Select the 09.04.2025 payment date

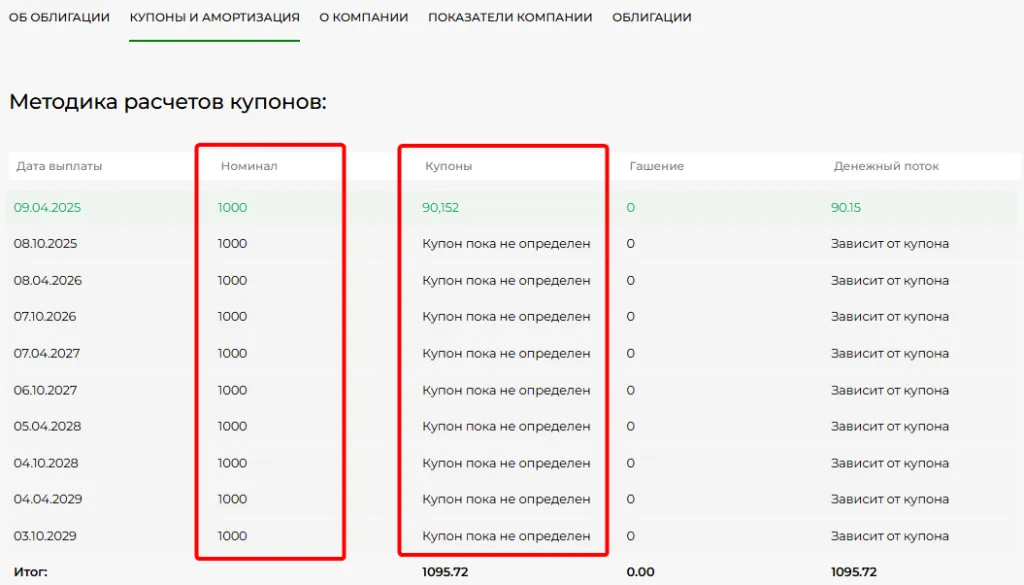pos(47,208)
